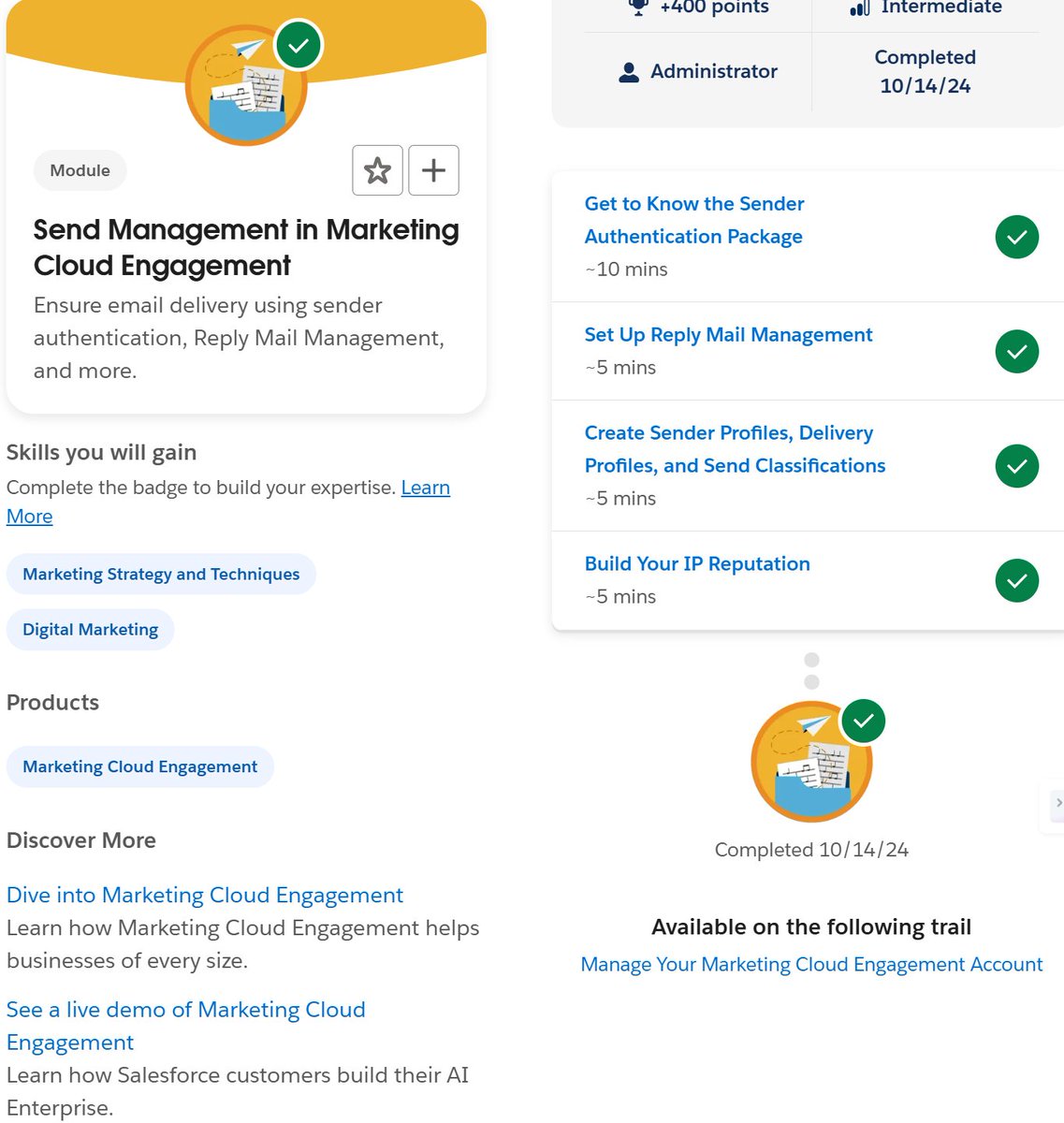Click green checkmark on completed badge
Viewport: 1064px width, 1123px height.
tap(863, 722)
